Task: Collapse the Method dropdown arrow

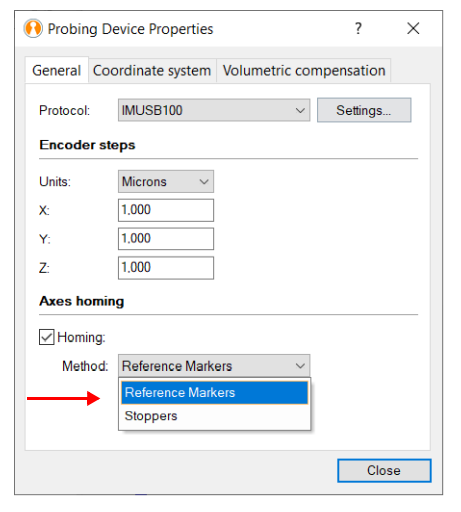Action: click(300, 366)
